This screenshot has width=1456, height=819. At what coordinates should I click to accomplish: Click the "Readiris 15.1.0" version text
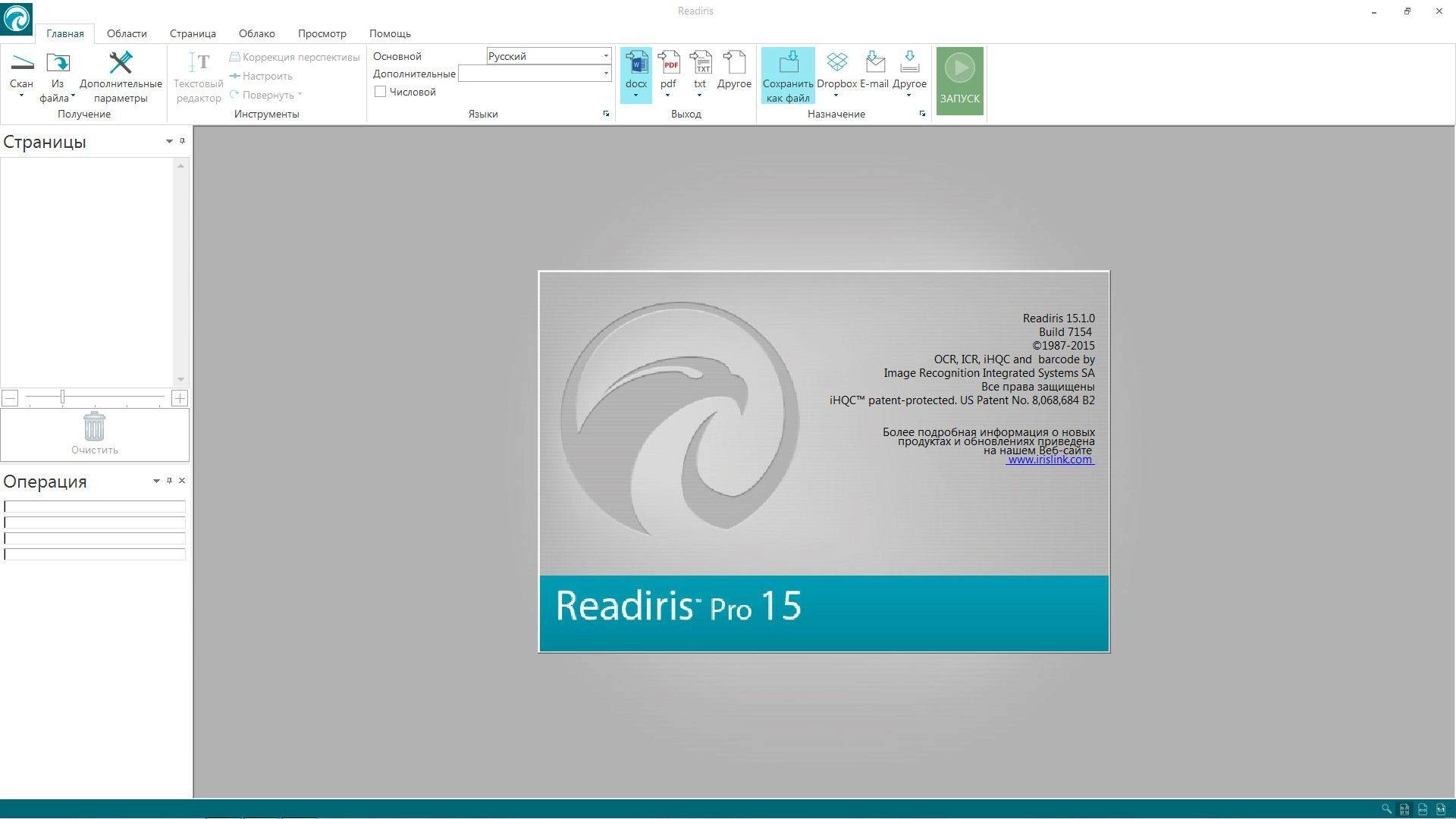1059,318
